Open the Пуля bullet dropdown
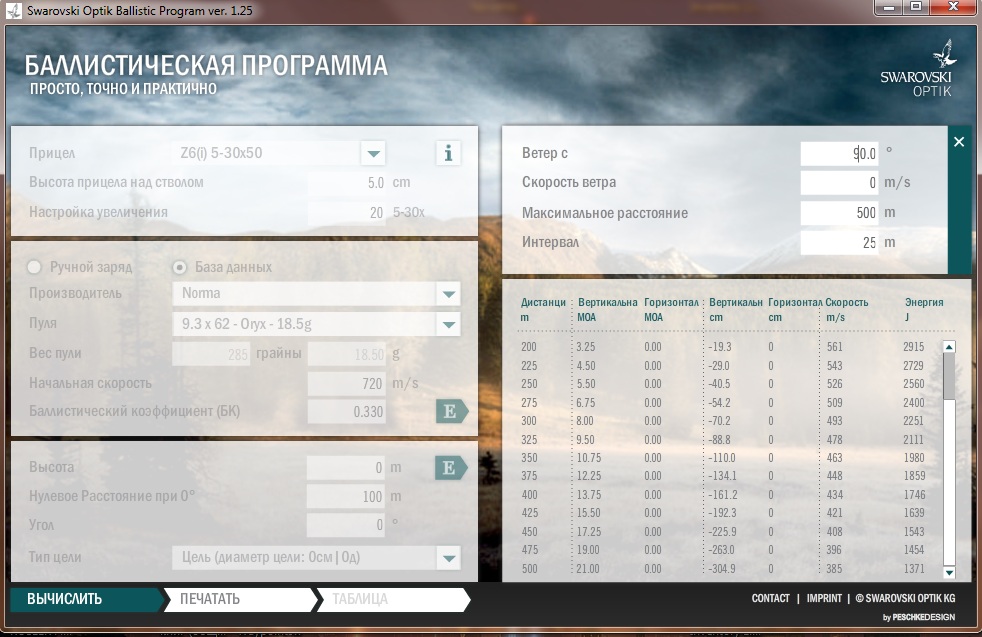Viewport: 982px width, 637px height. pos(448,324)
